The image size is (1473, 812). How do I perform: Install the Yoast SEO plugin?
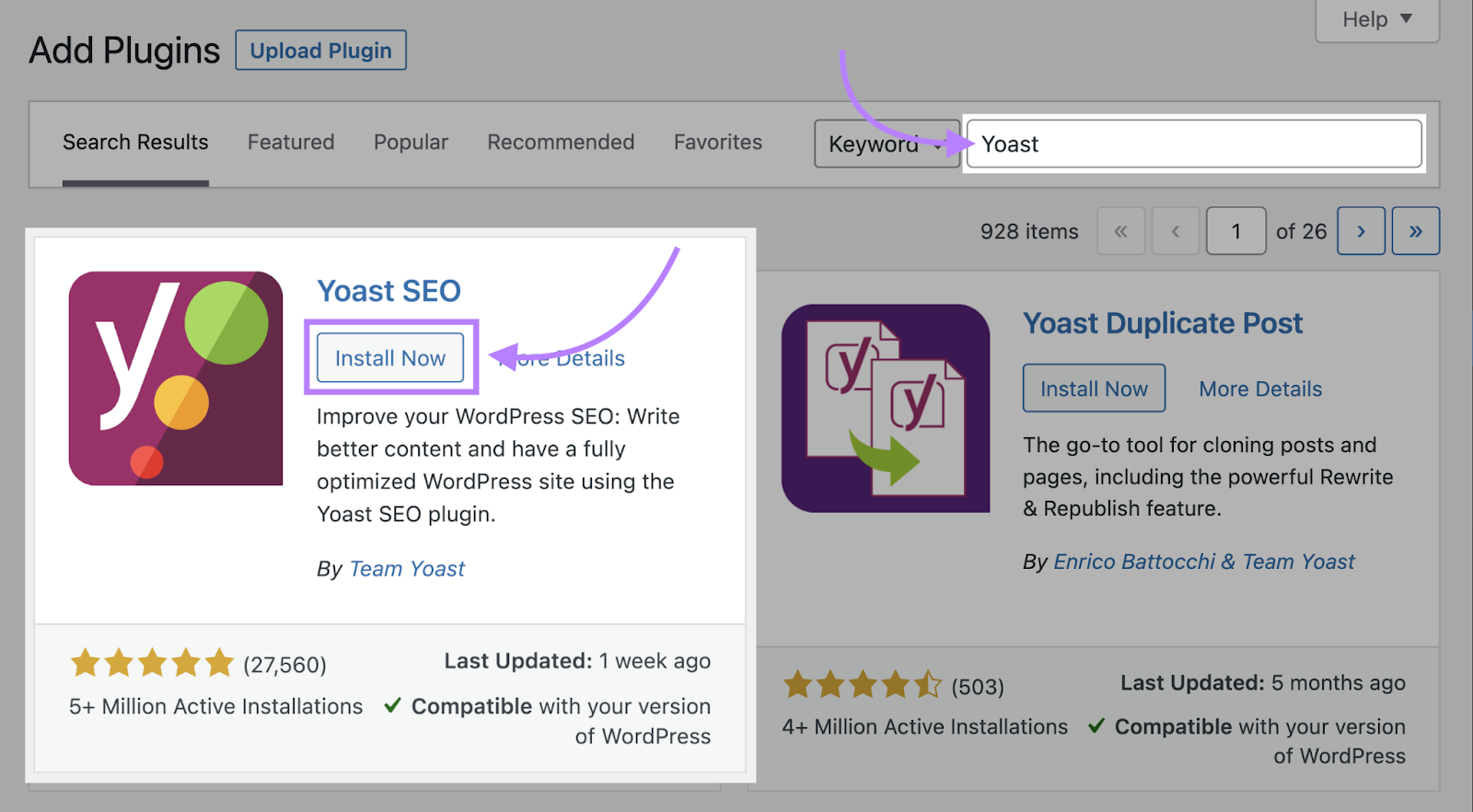[389, 358]
